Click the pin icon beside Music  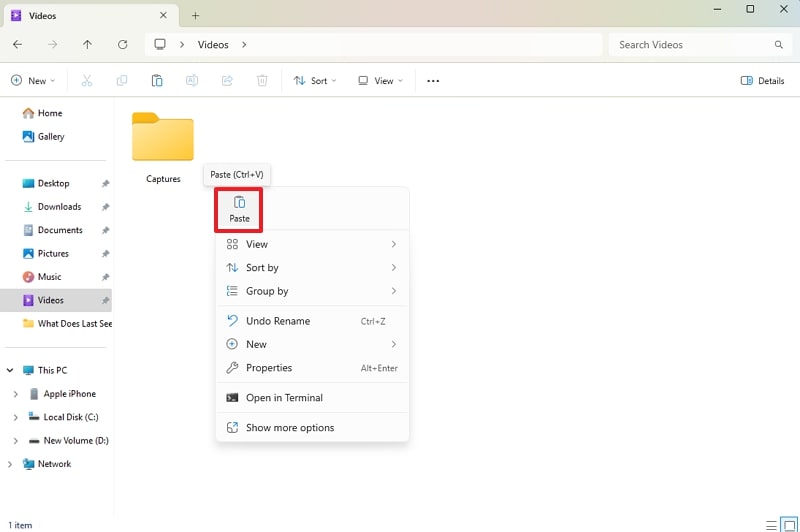[x=105, y=277]
